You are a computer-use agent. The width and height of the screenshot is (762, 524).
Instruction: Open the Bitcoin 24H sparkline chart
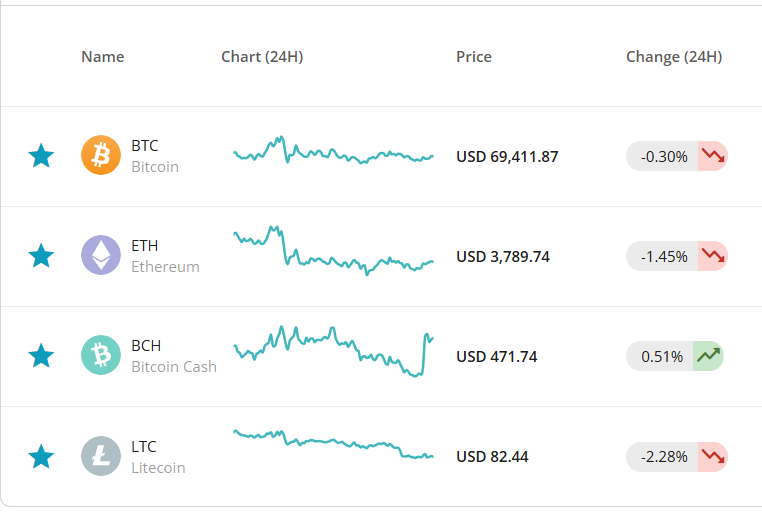coord(333,150)
